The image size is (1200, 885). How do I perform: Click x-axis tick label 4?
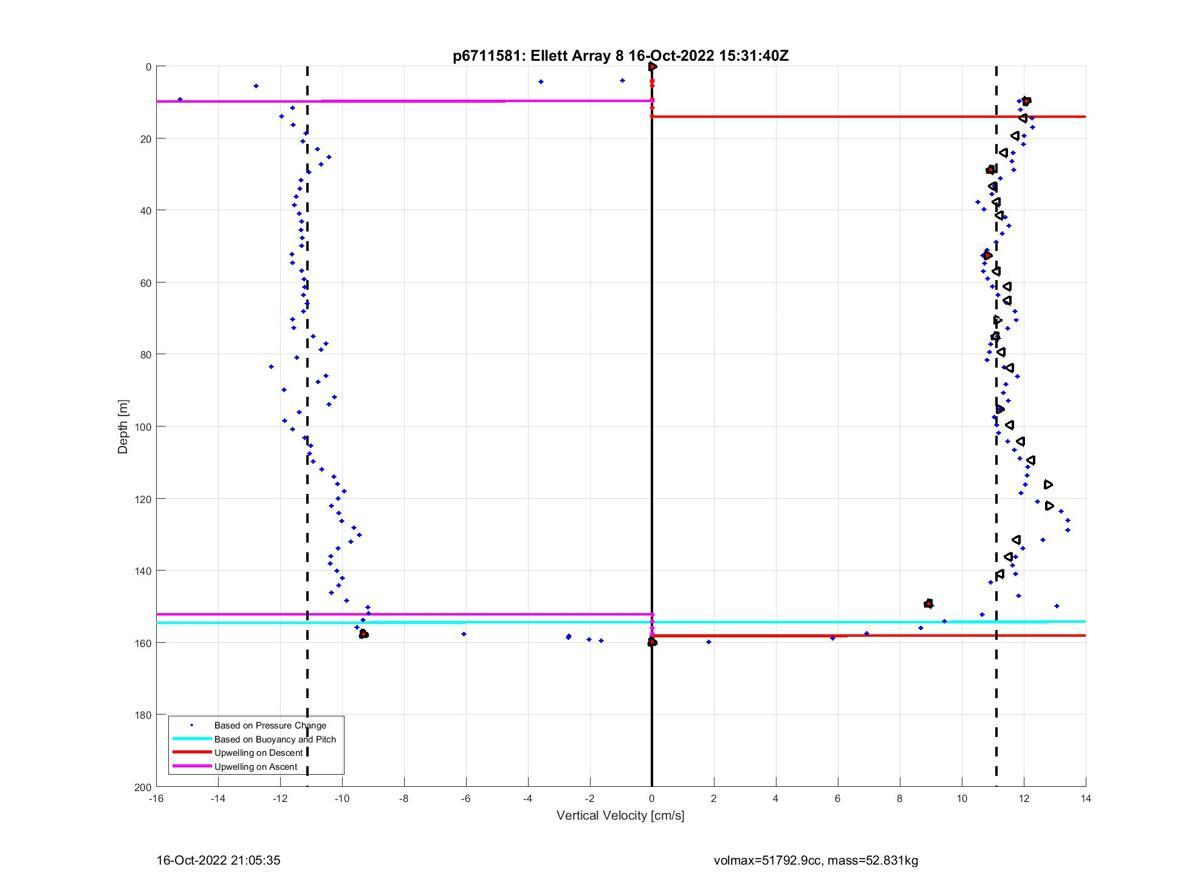click(776, 798)
